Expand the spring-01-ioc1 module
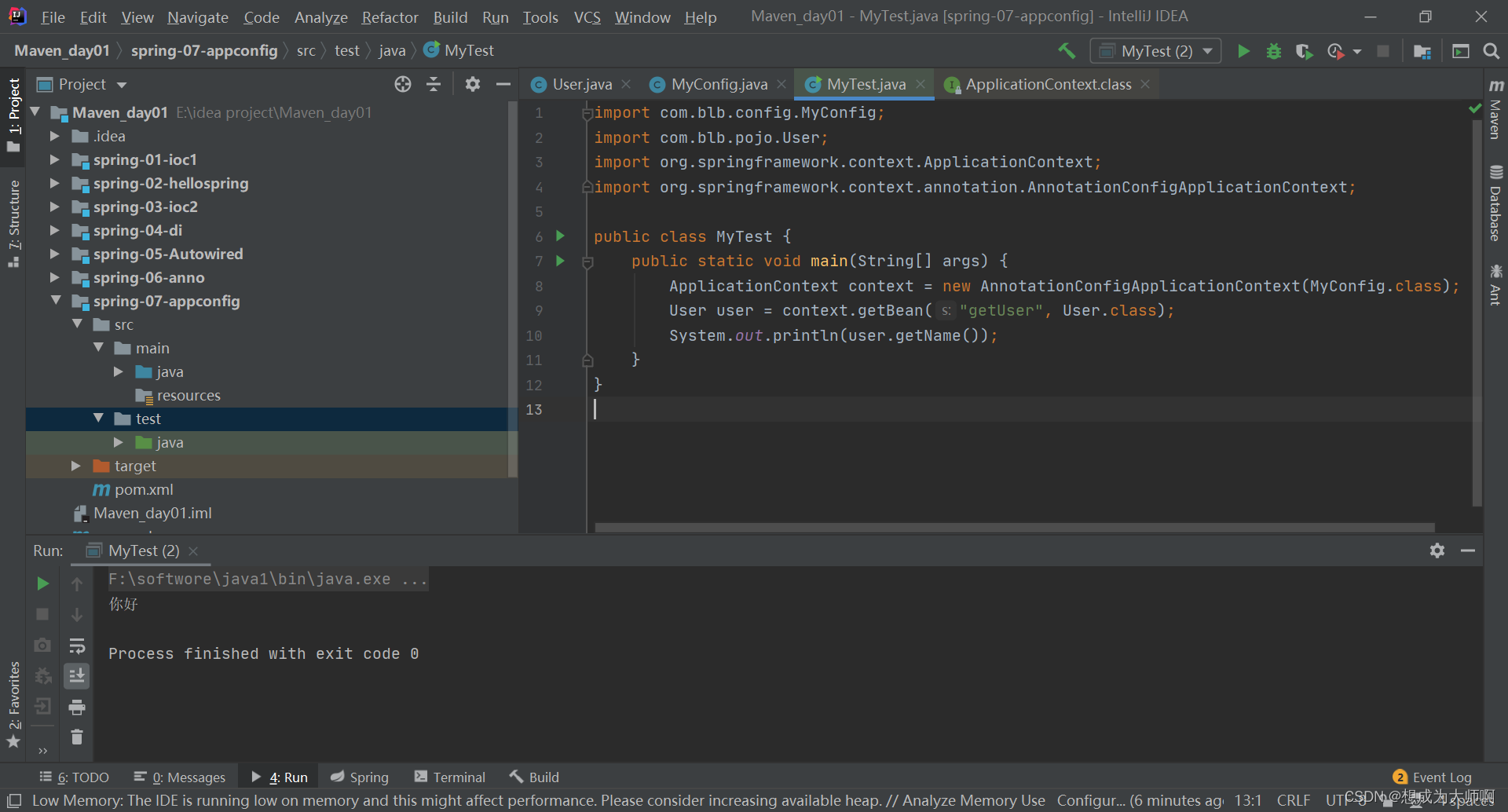1508x812 pixels. [x=54, y=159]
